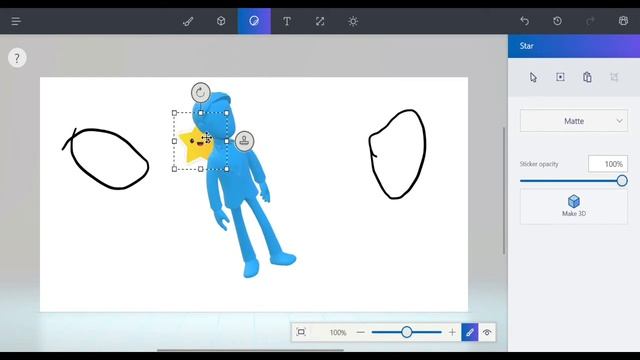Zoom in with the plus button
The width and height of the screenshot is (640, 360).
point(452,332)
